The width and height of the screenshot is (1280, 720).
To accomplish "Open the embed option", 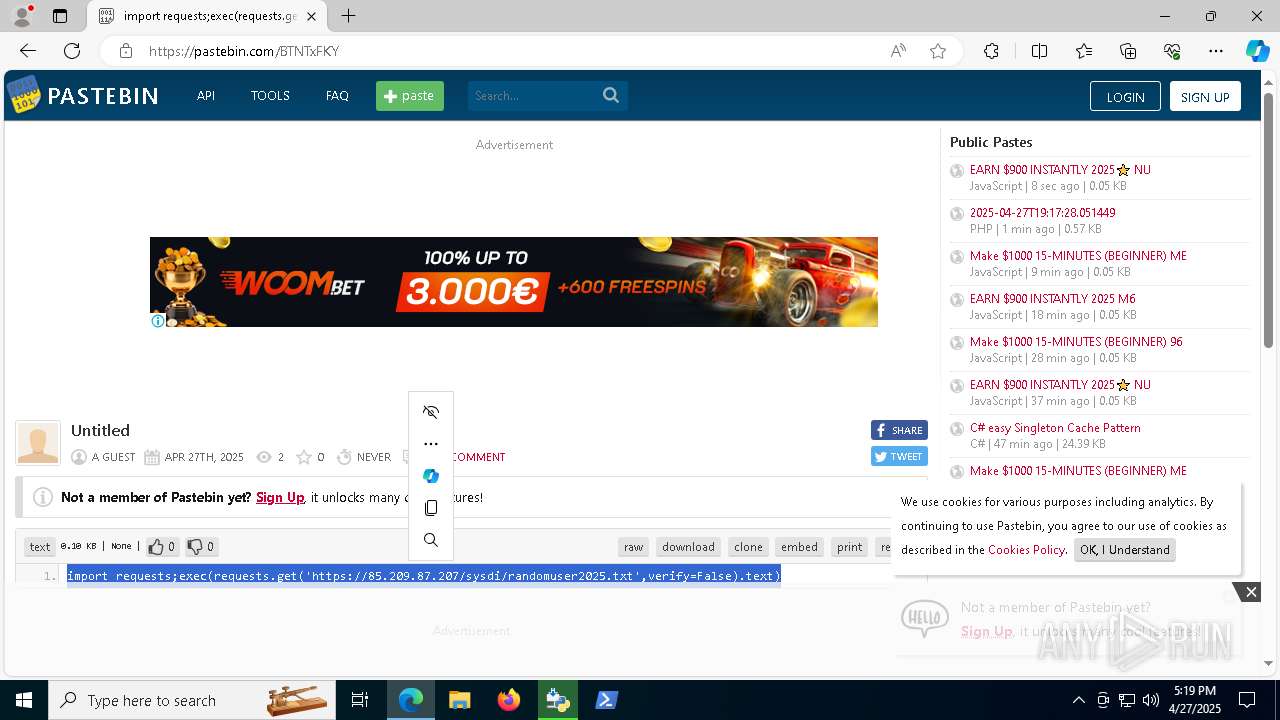I will pyautogui.click(x=799, y=547).
